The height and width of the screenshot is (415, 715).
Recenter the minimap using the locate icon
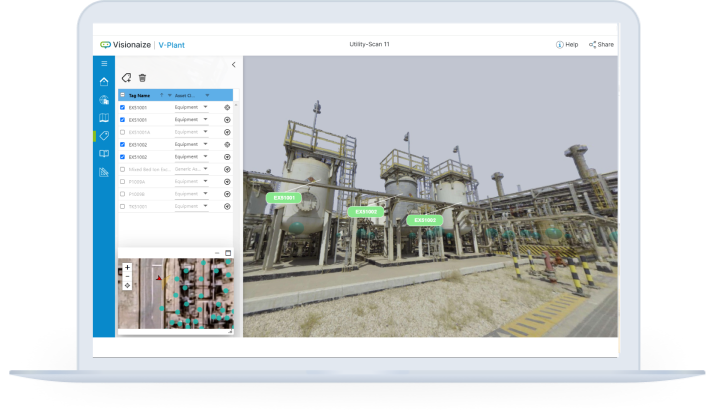(x=127, y=286)
